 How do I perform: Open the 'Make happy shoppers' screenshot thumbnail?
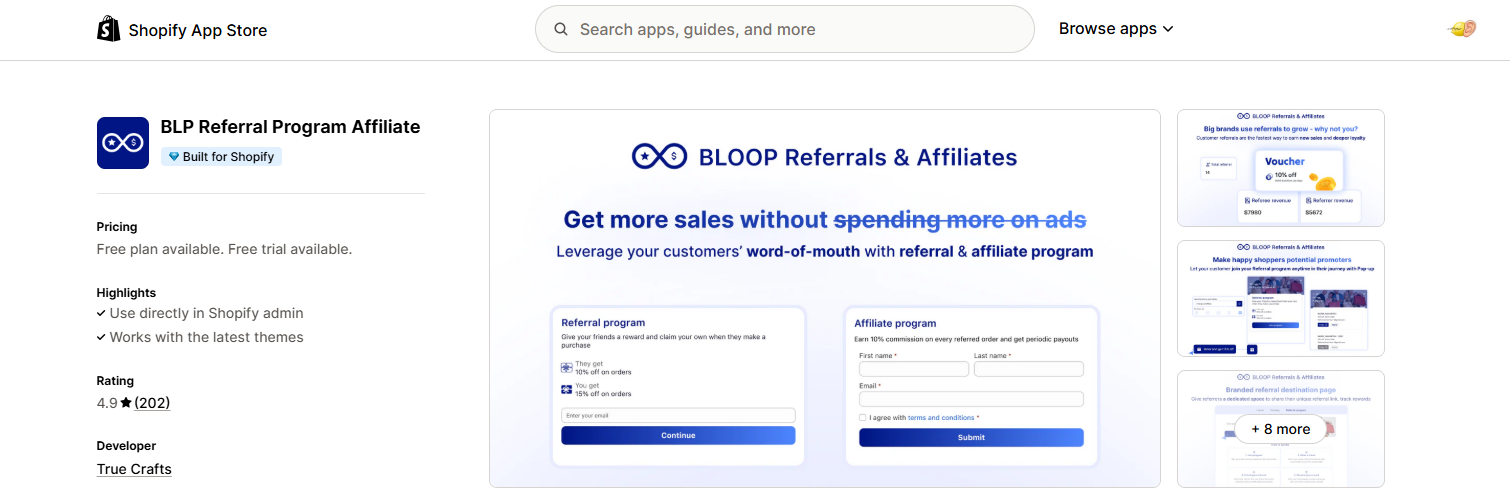point(1280,298)
